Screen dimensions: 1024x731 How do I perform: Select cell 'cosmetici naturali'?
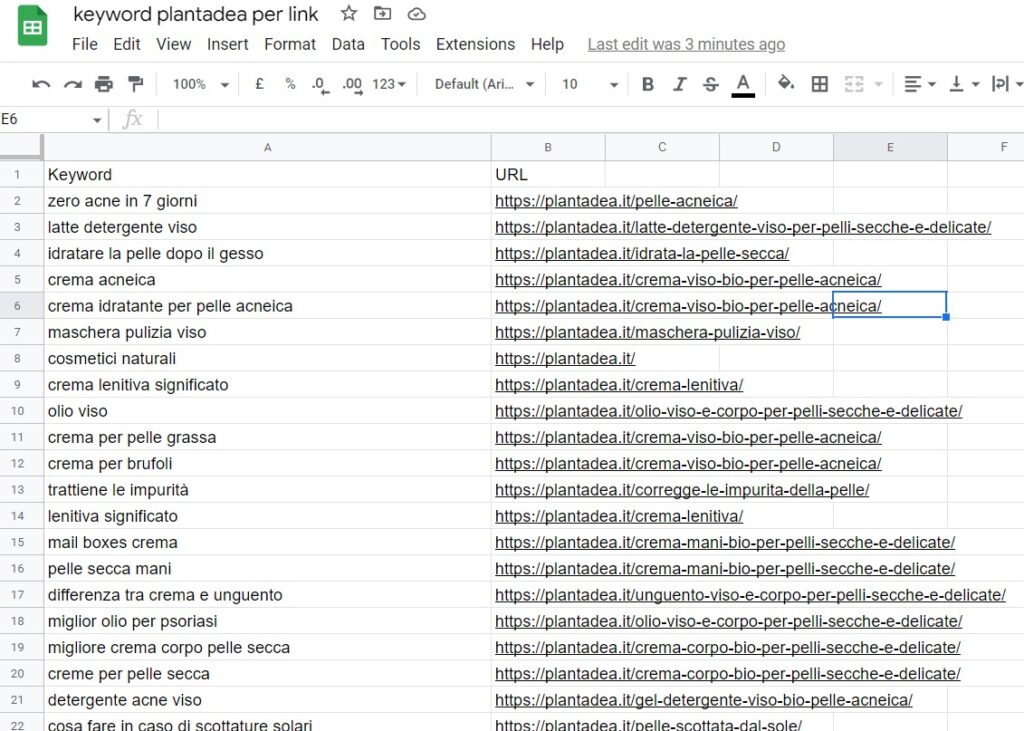pyautogui.click(x=267, y=359)
